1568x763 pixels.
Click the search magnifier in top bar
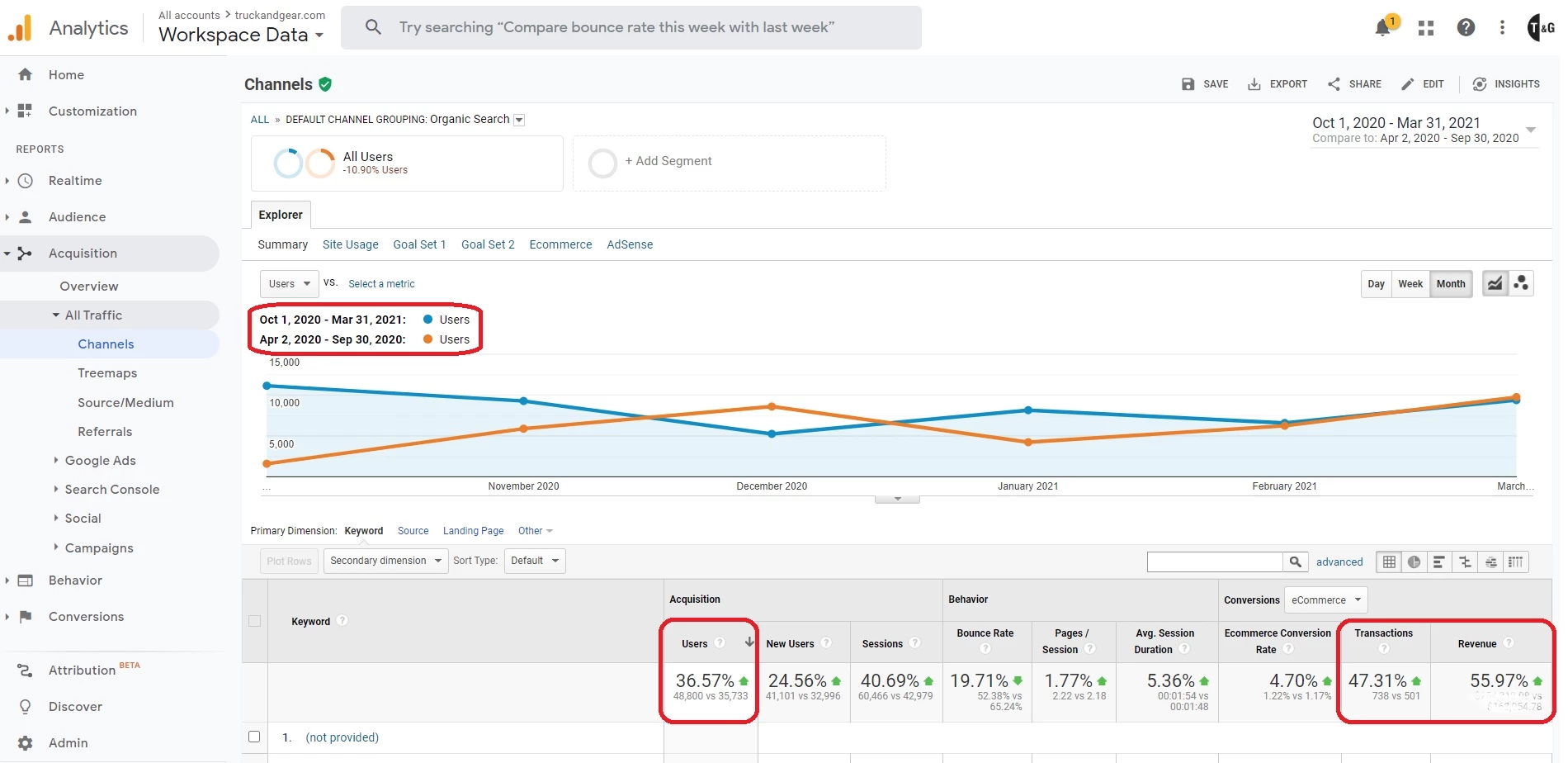373,27
